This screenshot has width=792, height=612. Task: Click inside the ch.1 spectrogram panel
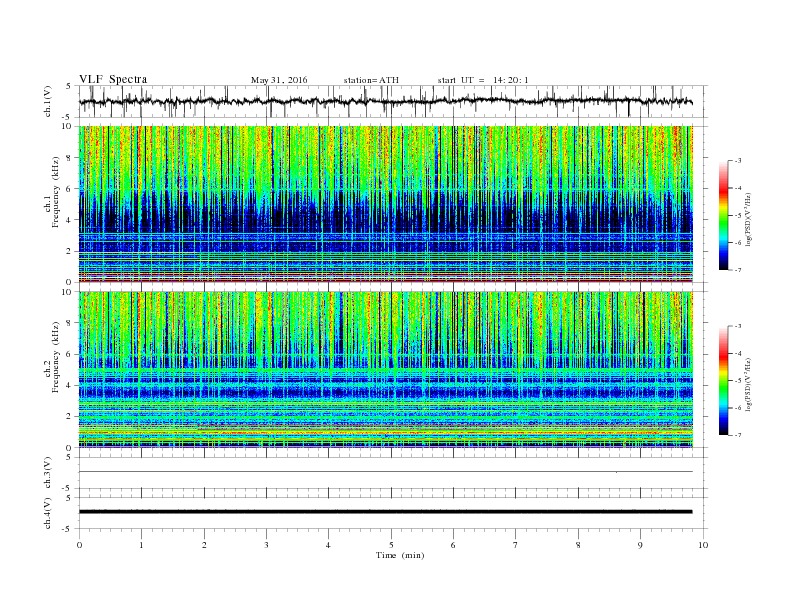coord(385,204)
